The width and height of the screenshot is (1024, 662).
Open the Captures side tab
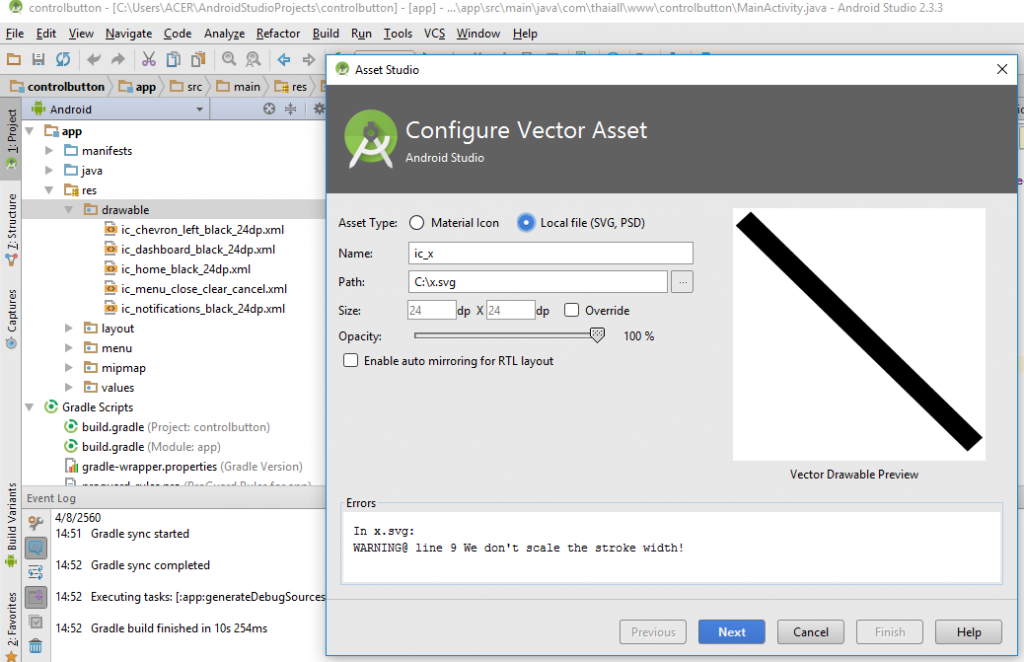[x=11, y=319]
